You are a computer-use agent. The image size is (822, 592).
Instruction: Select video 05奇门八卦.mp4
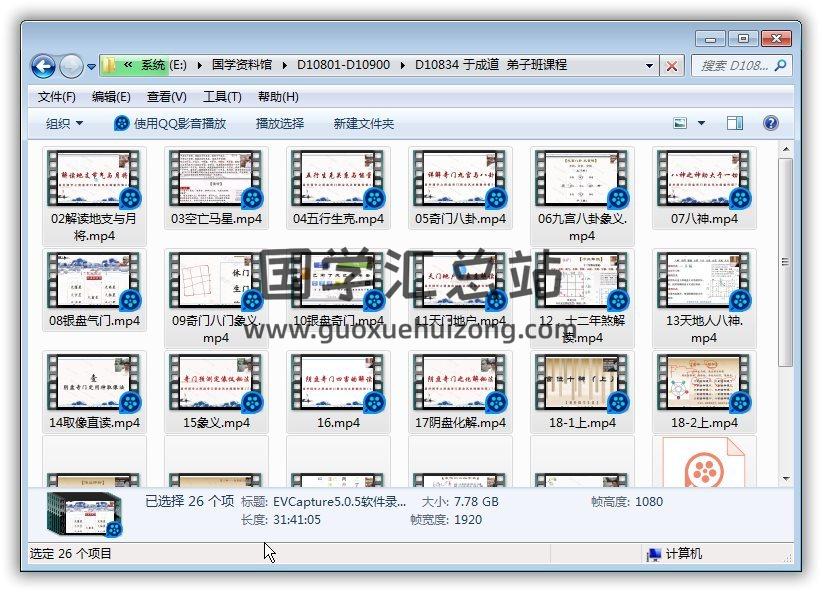pyautogui.click(x=460, y=188)
